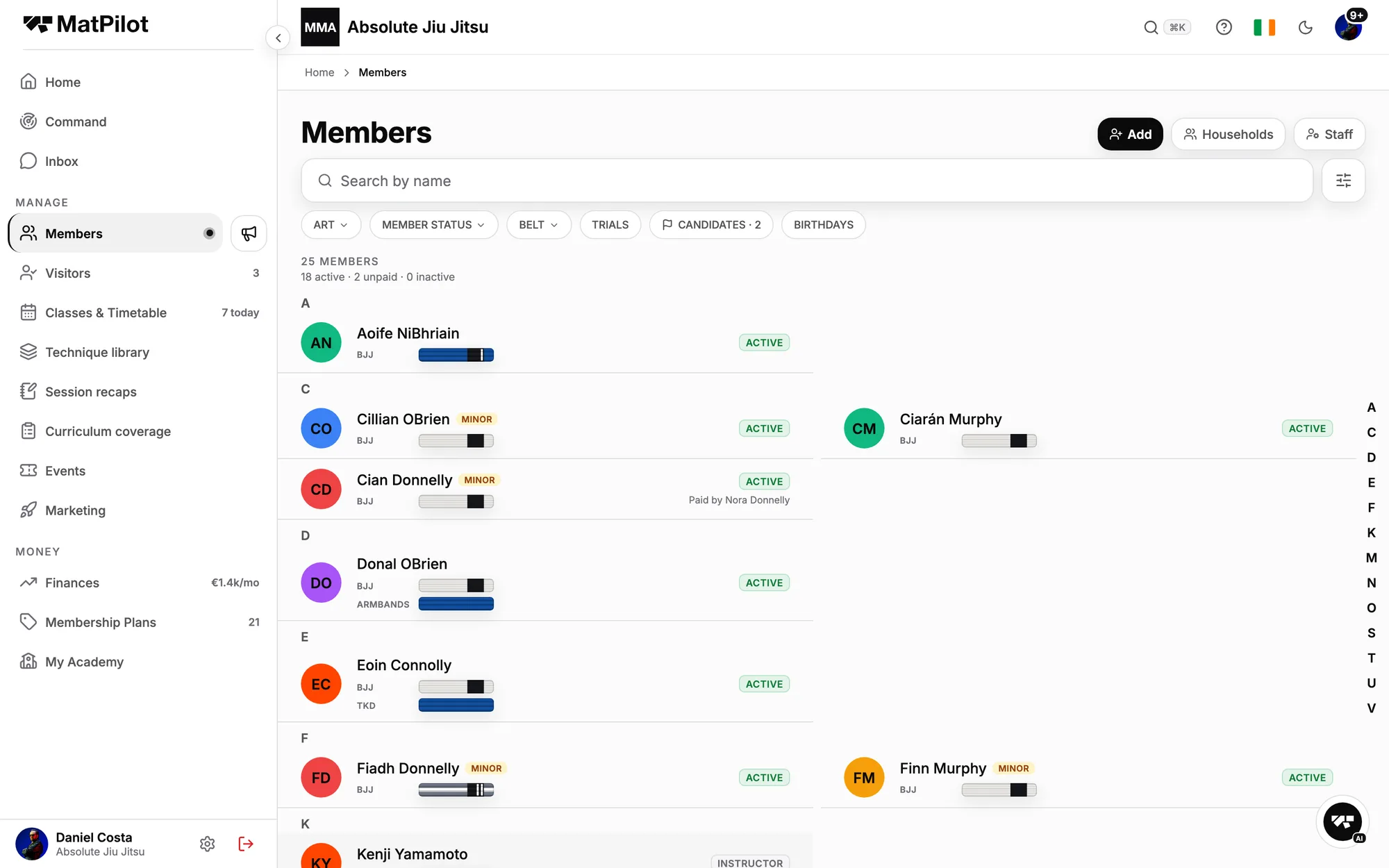This screenshot has width=1389, height=868.
Task: Open the MatPilot AI assistant bubble
Action: pos(1342,821)
